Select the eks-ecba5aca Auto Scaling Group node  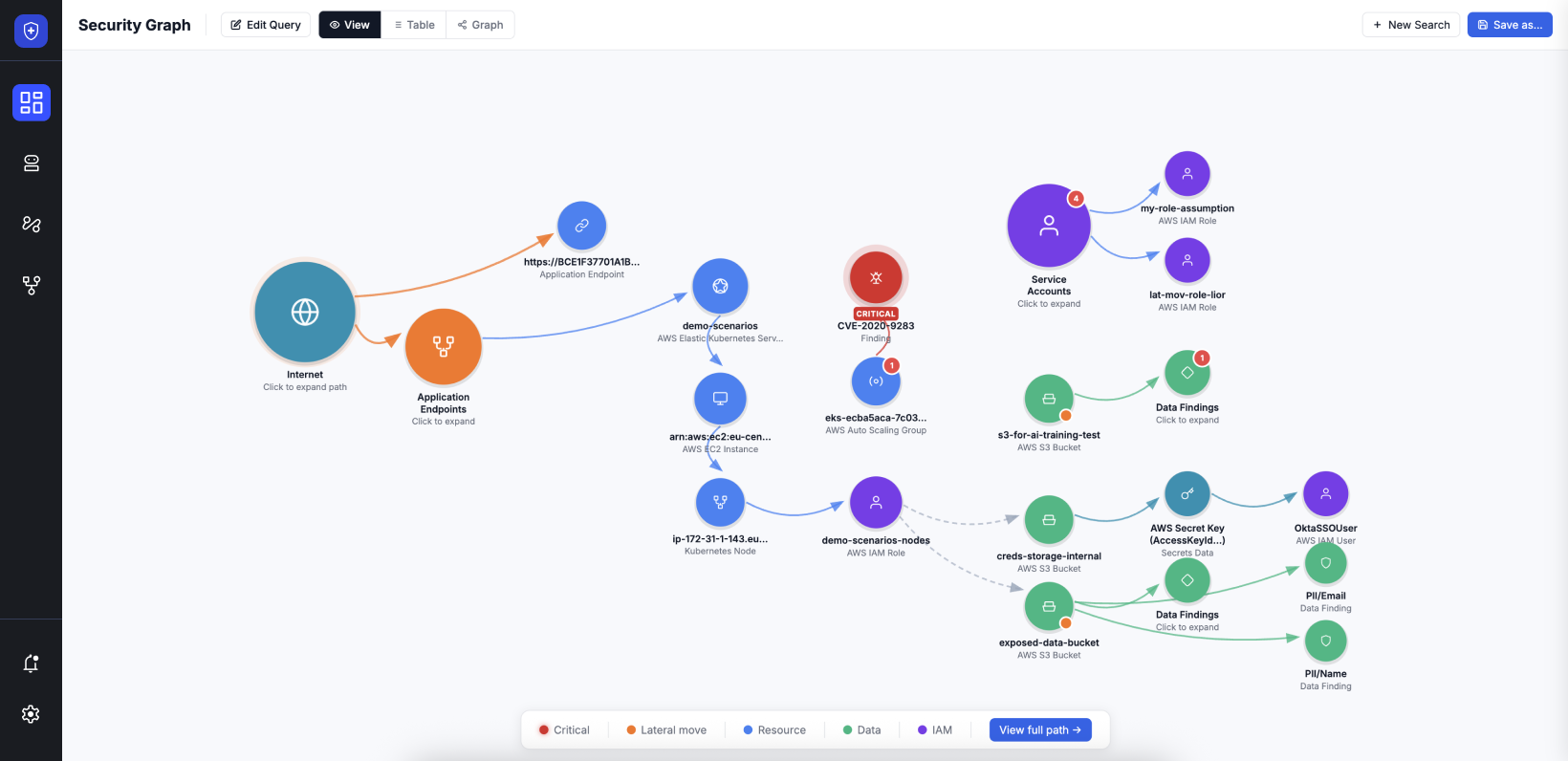coord(876,380)
